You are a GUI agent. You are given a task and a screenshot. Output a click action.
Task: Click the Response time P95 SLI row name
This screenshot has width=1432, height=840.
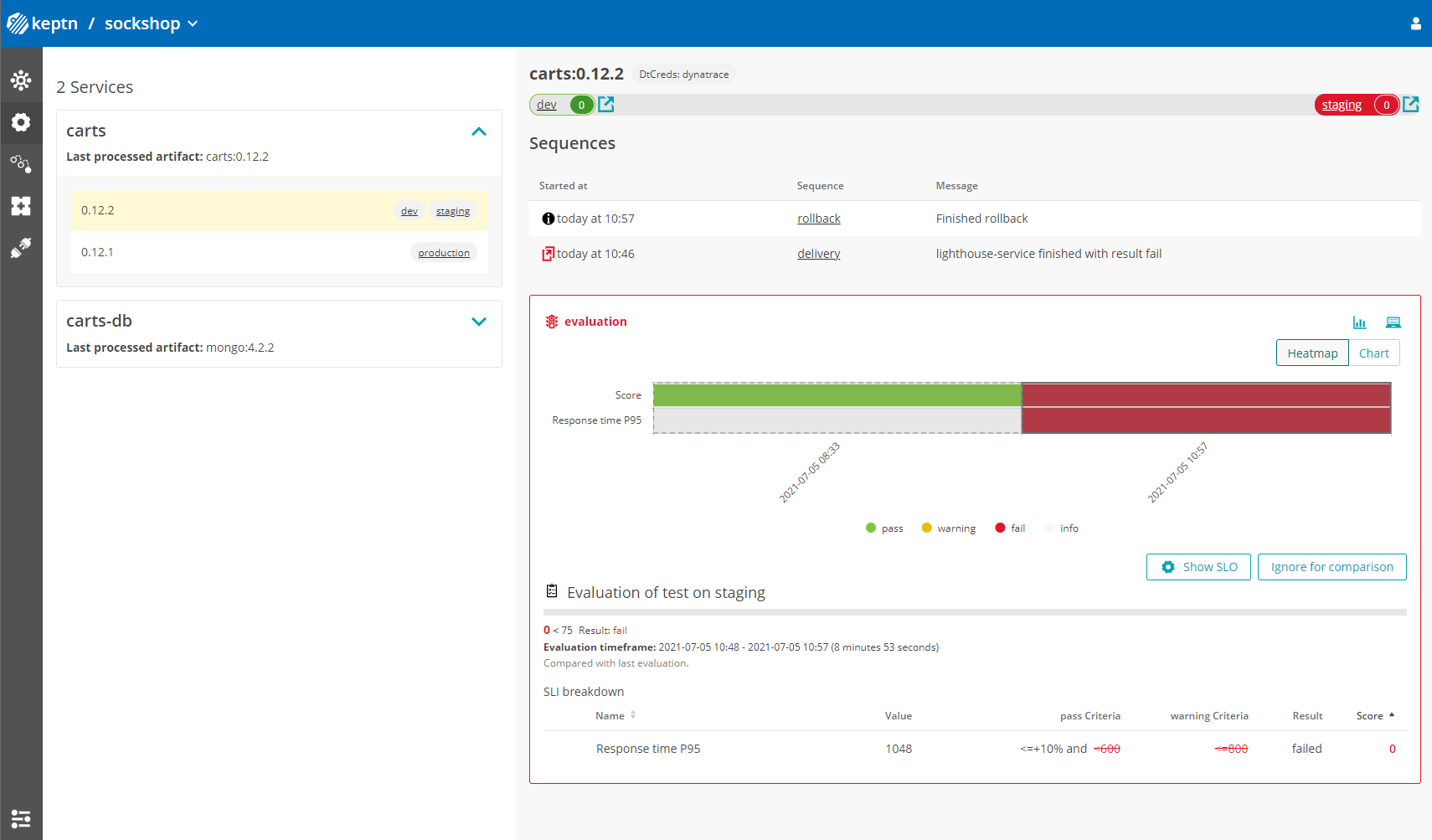[x=648, y=749]
